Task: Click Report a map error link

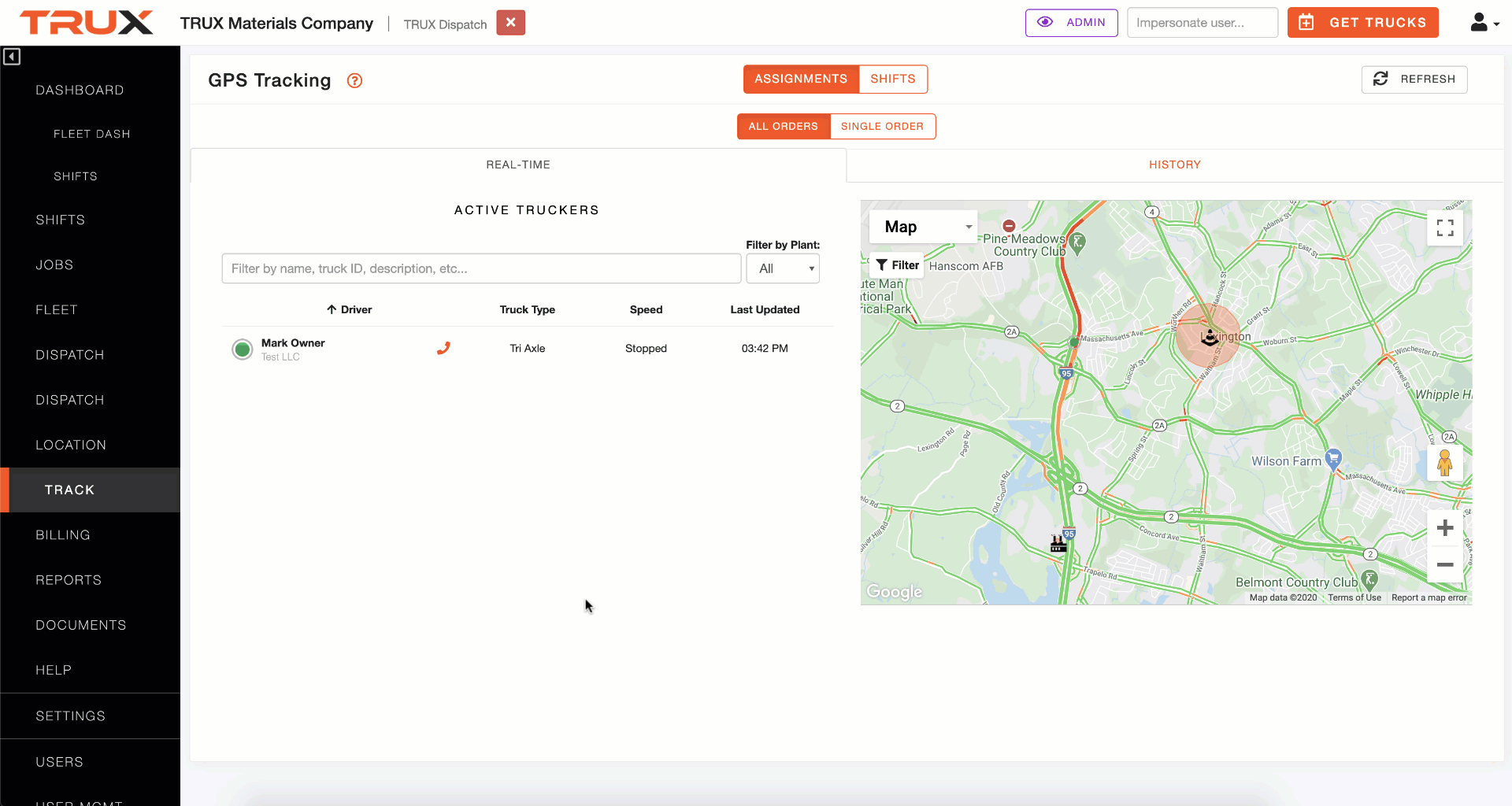Action: pos(1429,597)
